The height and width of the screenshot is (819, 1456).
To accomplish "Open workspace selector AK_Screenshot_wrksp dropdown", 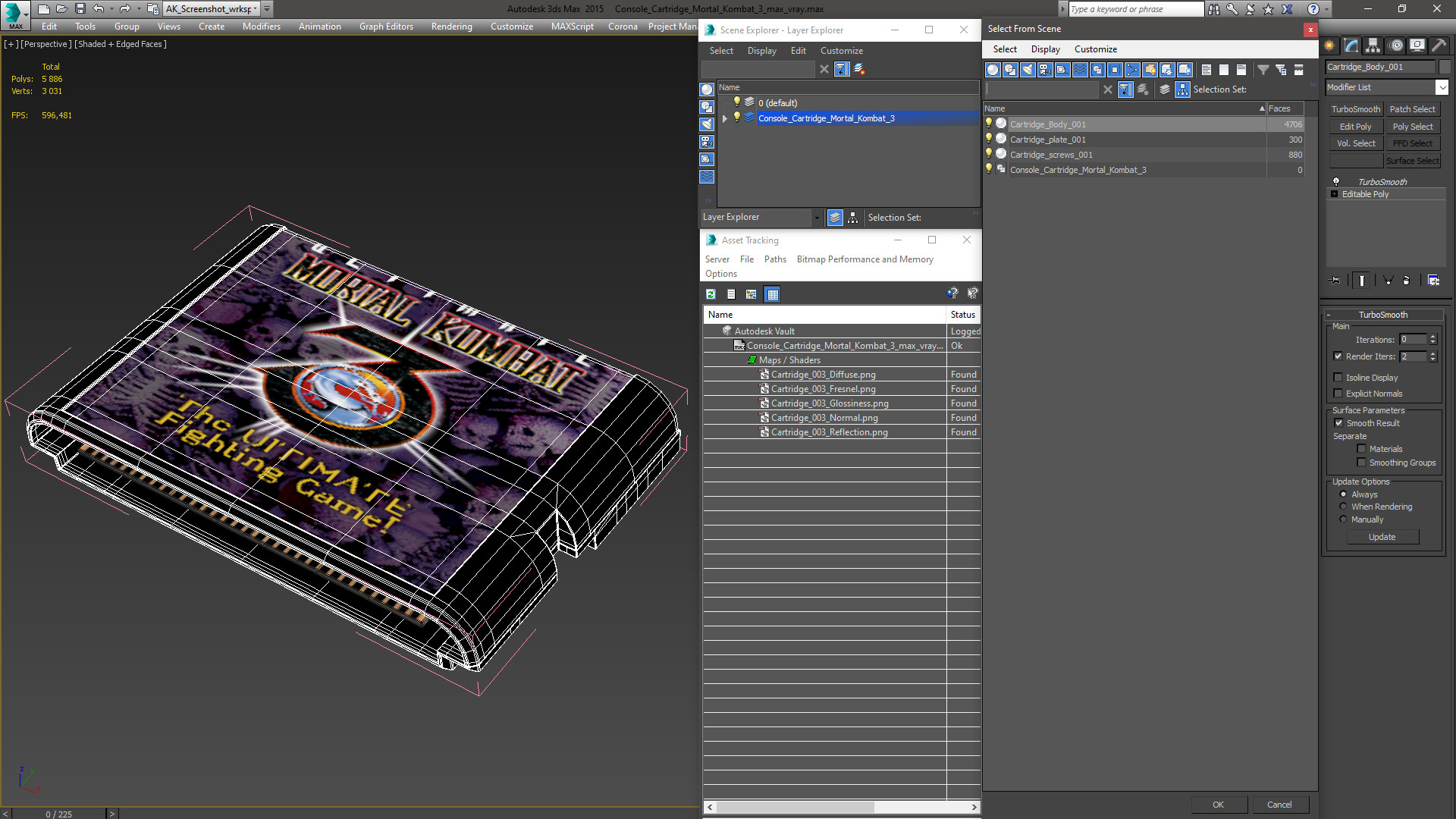I will tap(256, 9).
